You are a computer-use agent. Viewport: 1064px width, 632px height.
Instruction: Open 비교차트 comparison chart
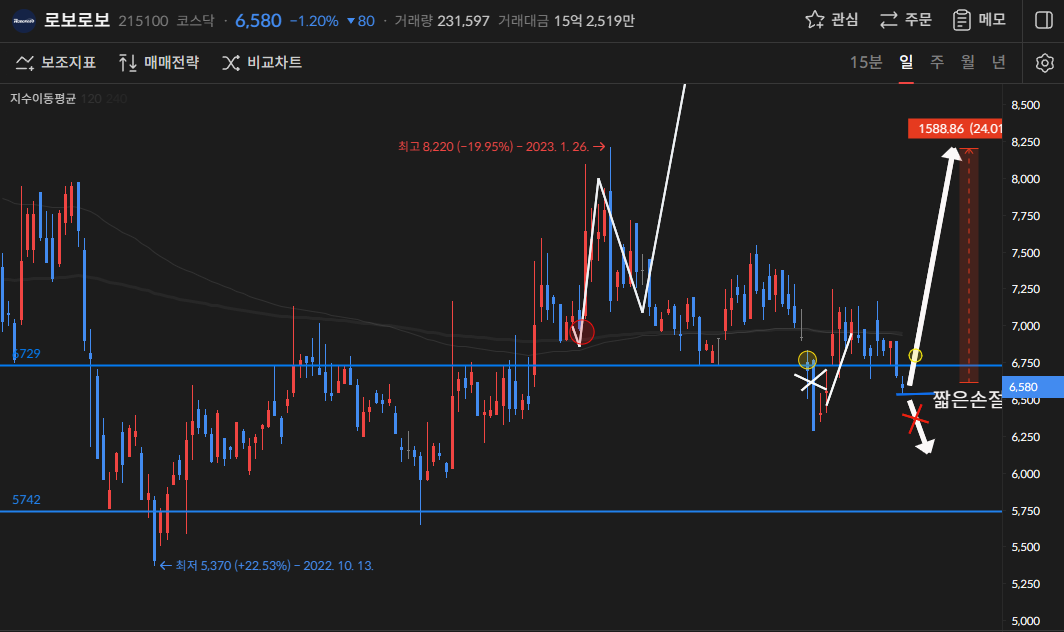coord(262,63)
